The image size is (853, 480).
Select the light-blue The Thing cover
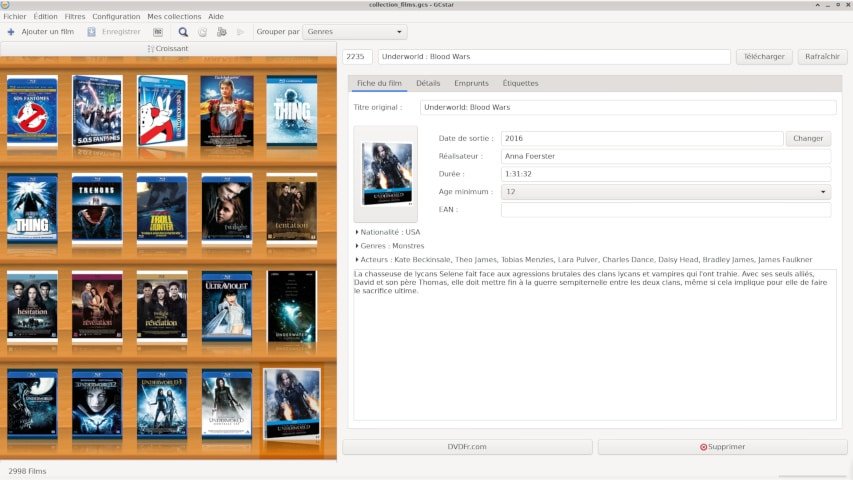[292, 112]
